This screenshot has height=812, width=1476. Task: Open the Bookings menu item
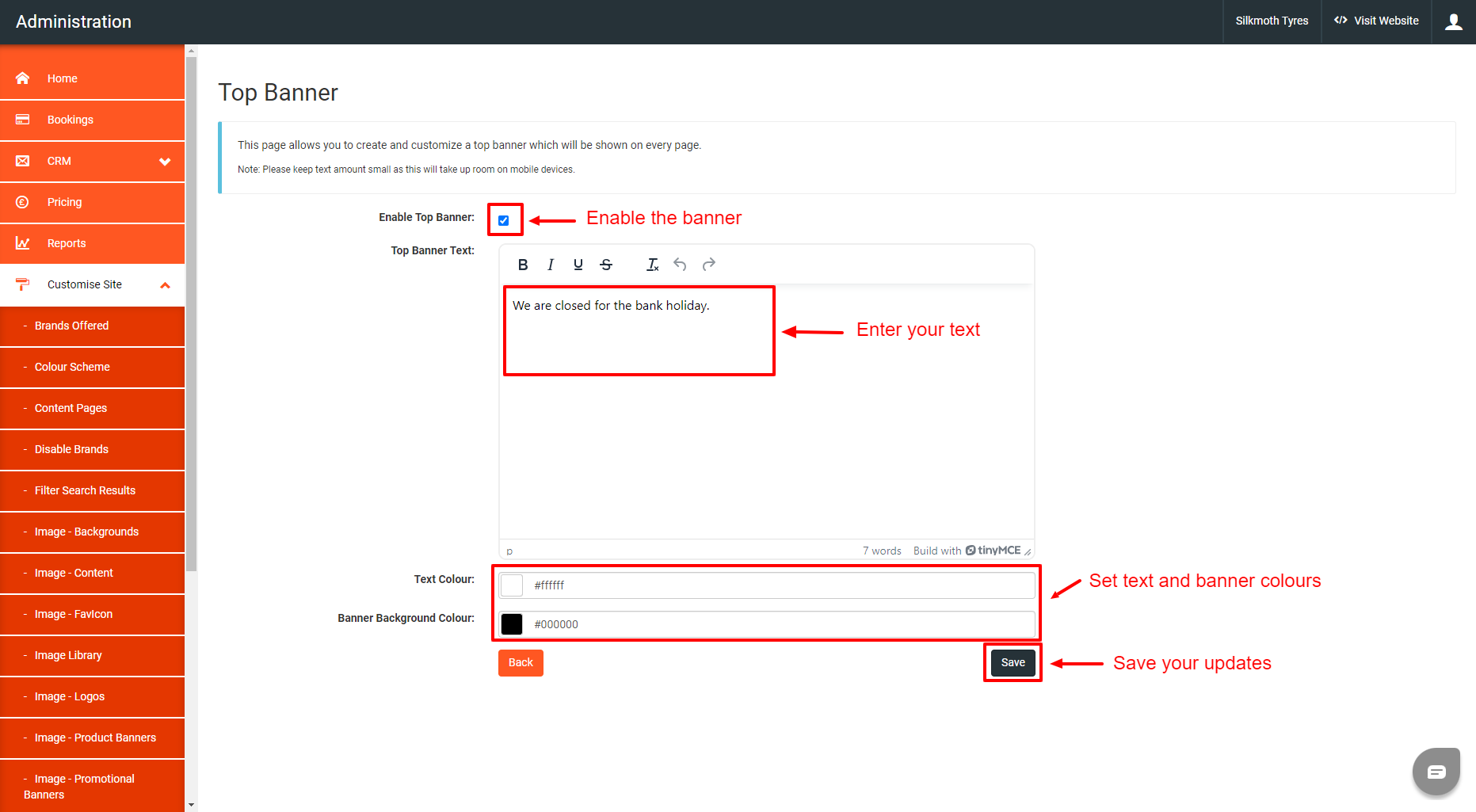click(x=92, y=120)
